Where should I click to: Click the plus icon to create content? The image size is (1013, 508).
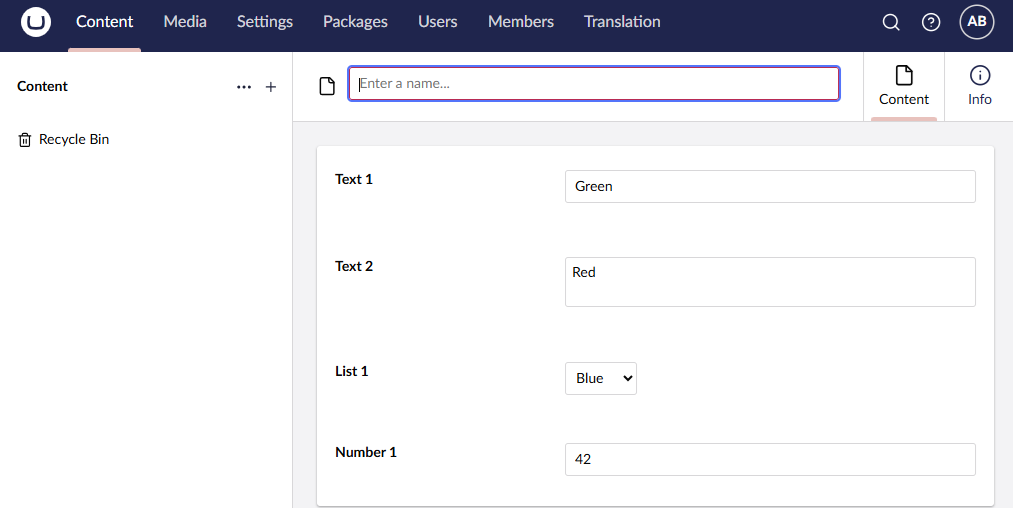(x=270, y=87)
